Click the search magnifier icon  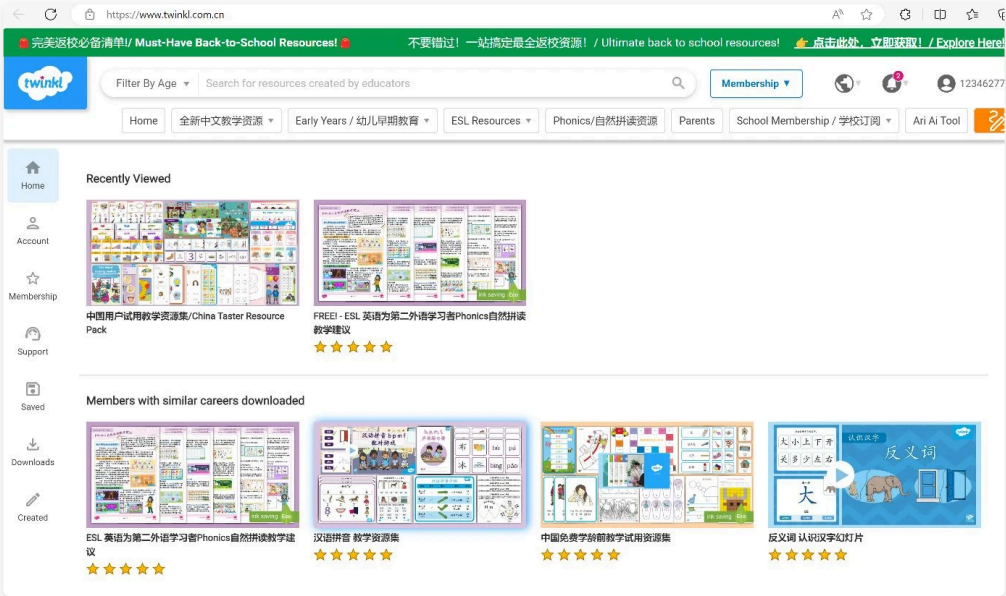pyautogui.click(x=678, y=83)
